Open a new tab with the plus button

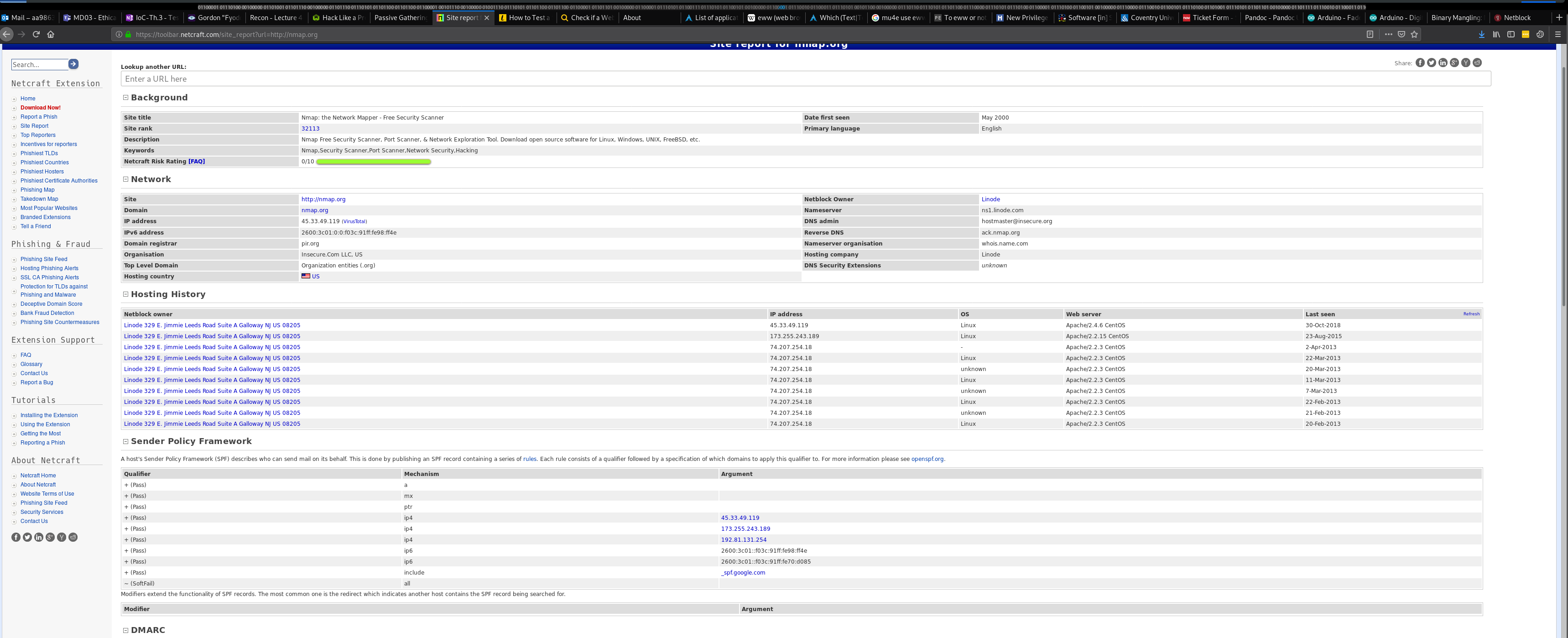pos(1559,18)
